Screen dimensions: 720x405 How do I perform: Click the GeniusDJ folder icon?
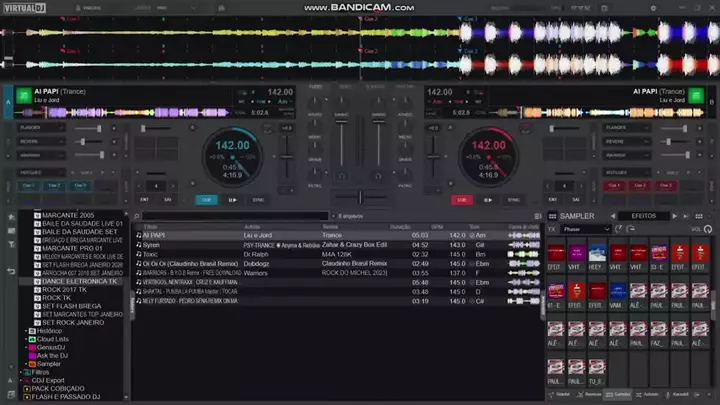(34, 348)
